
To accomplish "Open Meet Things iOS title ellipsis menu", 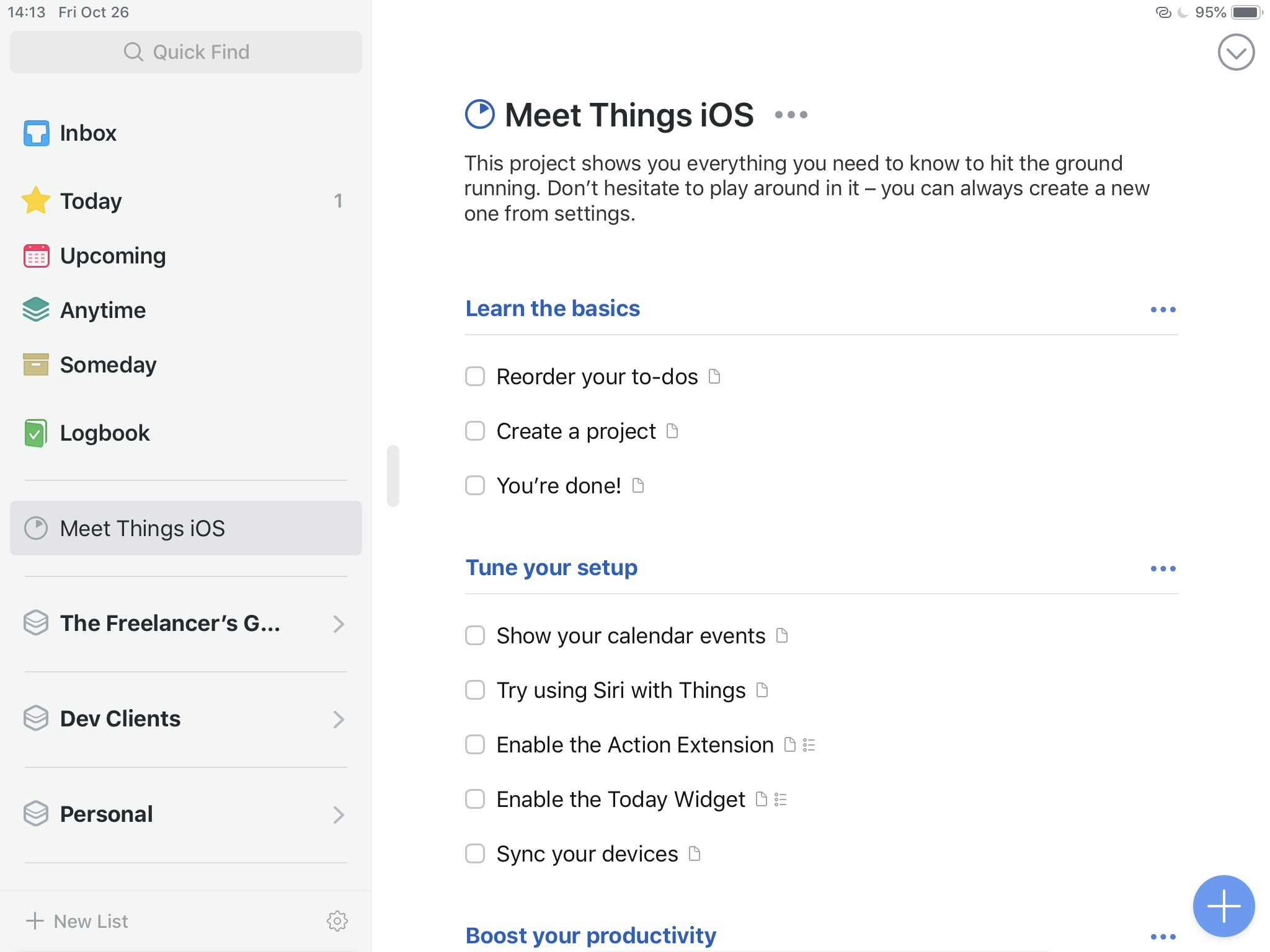I will 791,115.
